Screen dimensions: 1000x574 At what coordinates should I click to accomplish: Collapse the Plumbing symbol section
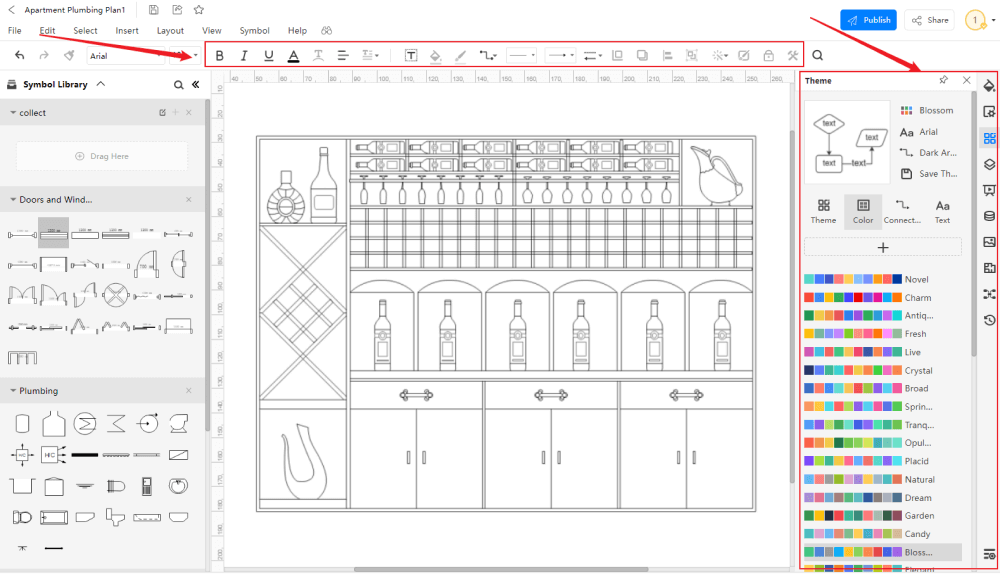click(x=13, y=391)
